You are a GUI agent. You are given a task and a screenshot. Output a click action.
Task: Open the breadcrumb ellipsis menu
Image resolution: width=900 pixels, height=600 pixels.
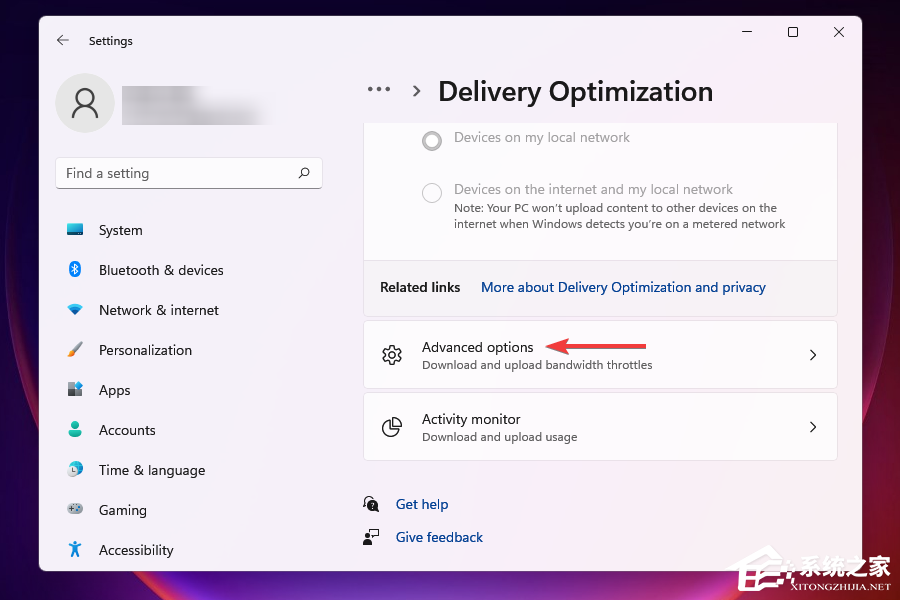tap(379, 90)
